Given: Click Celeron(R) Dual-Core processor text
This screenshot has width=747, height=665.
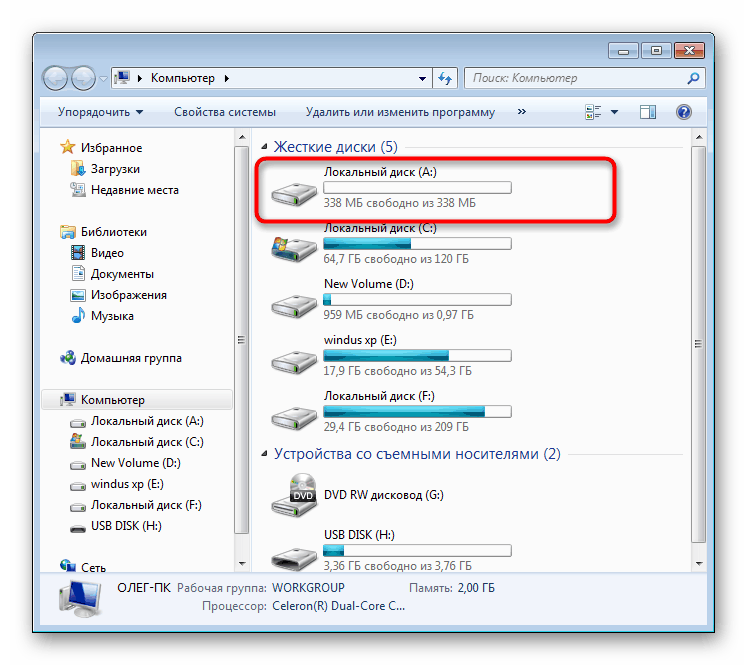Looking at the screenshot, I should [338, 606].
